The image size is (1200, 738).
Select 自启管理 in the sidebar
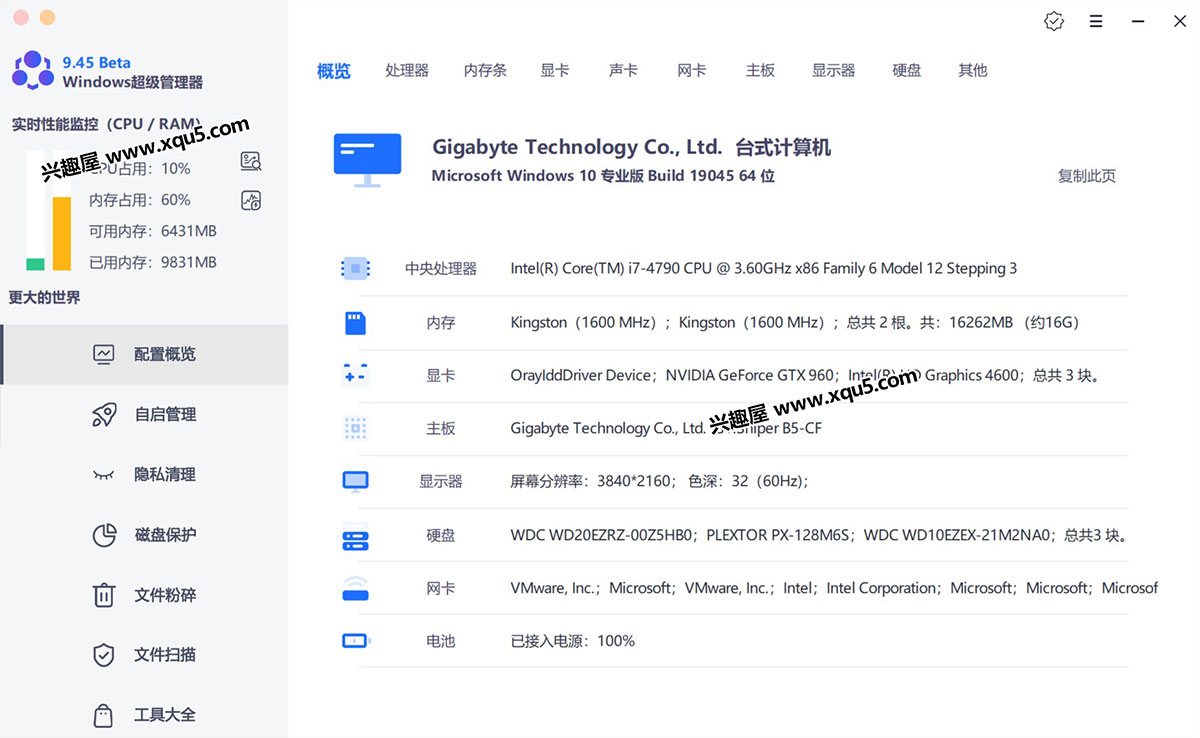click(144, 414)
